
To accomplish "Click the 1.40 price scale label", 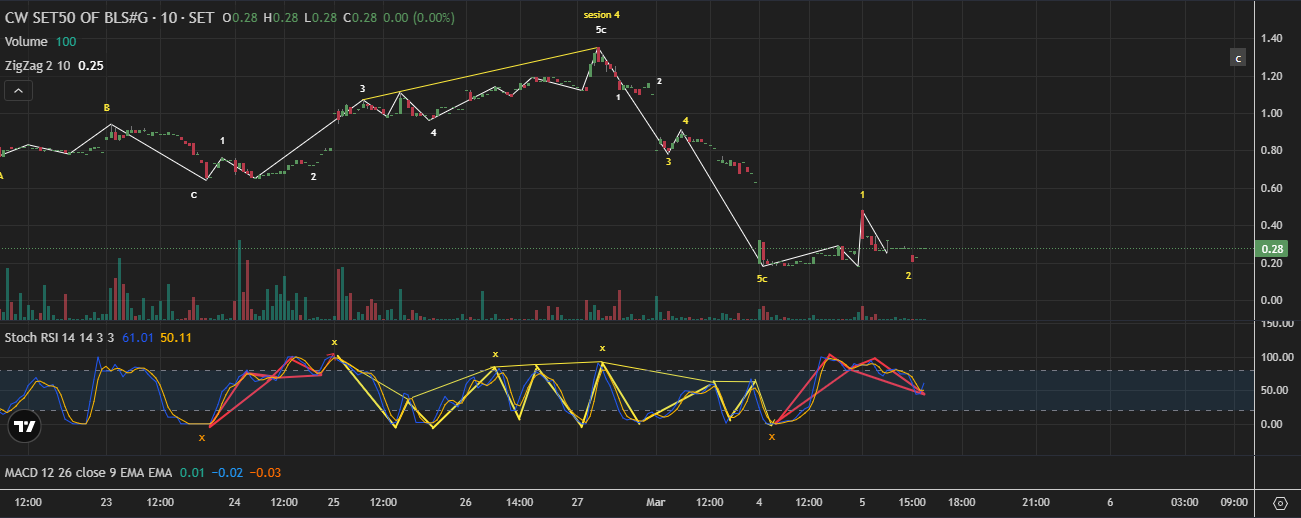I will pos(1272,38).
